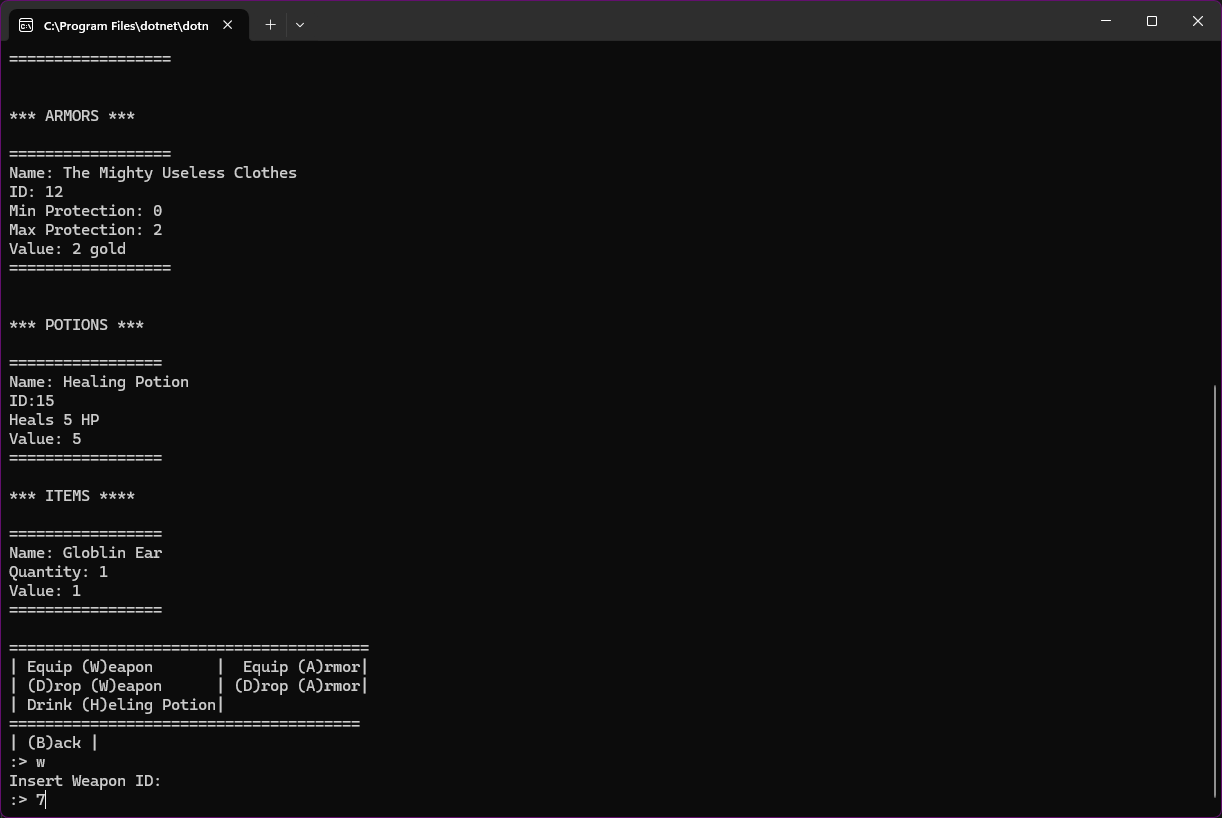Click the prompt line containing 7
The width and height of the screenshot is (1222, 818).
click(28, 800)
